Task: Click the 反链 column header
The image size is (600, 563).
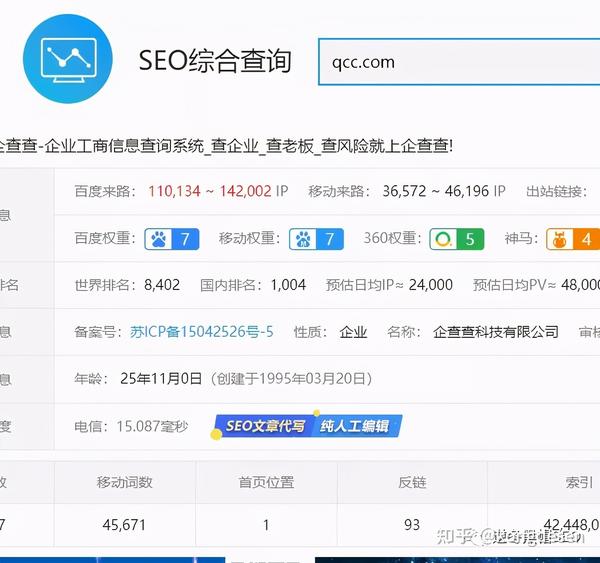Action: [412, 482]
